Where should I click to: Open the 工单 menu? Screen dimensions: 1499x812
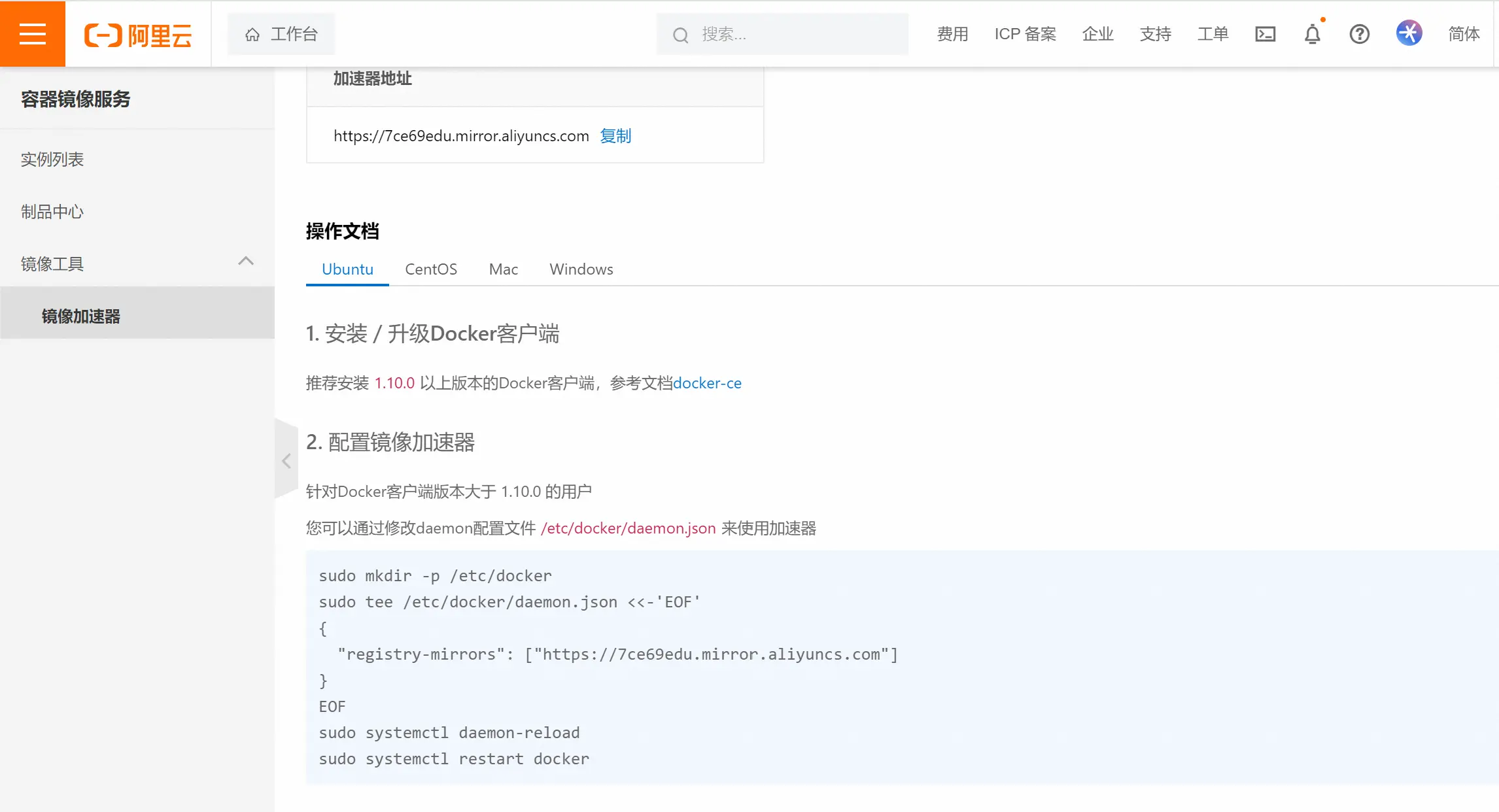tap(1213, 34)
